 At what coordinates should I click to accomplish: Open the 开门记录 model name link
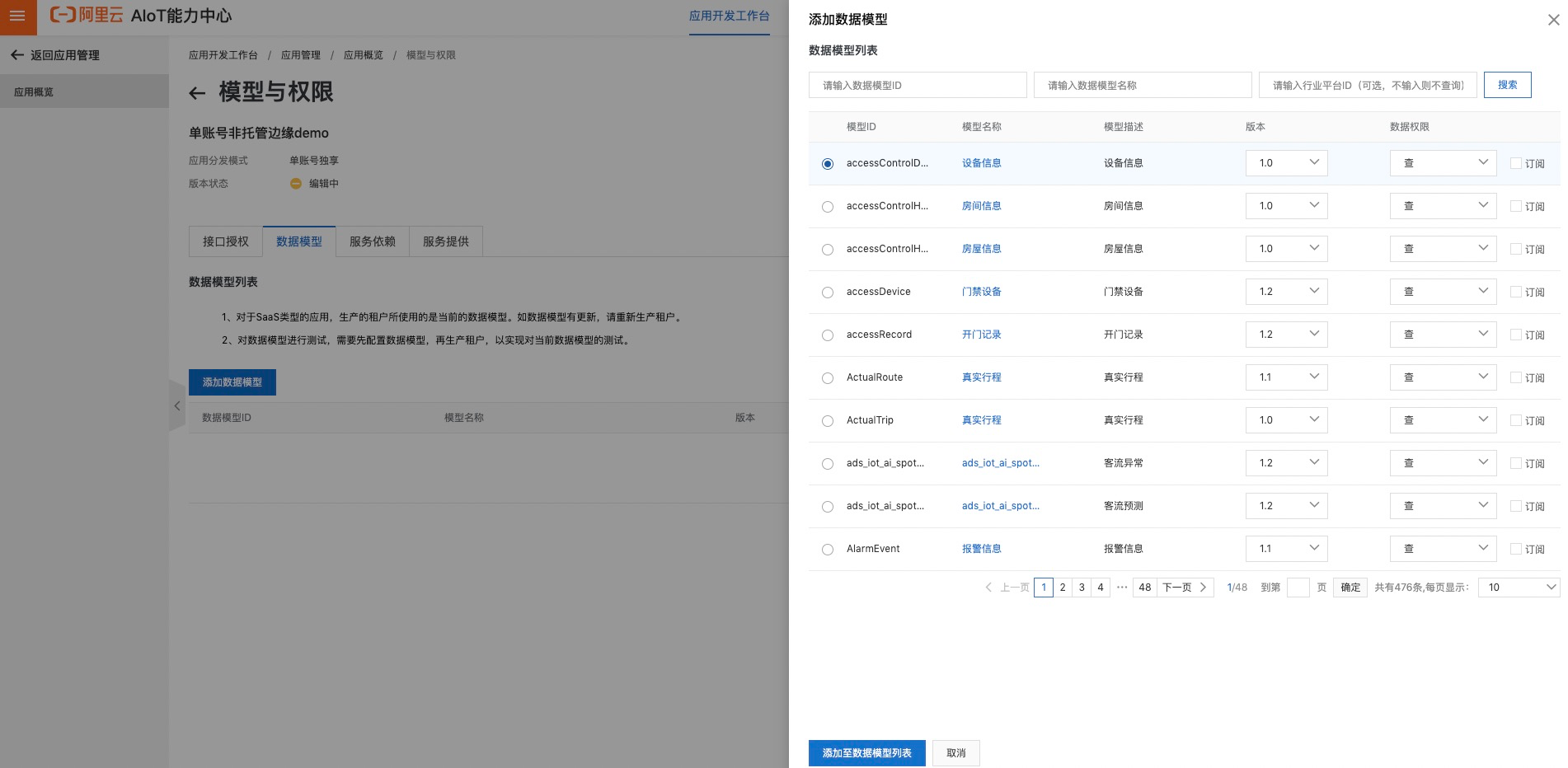(x=982, y=335)
